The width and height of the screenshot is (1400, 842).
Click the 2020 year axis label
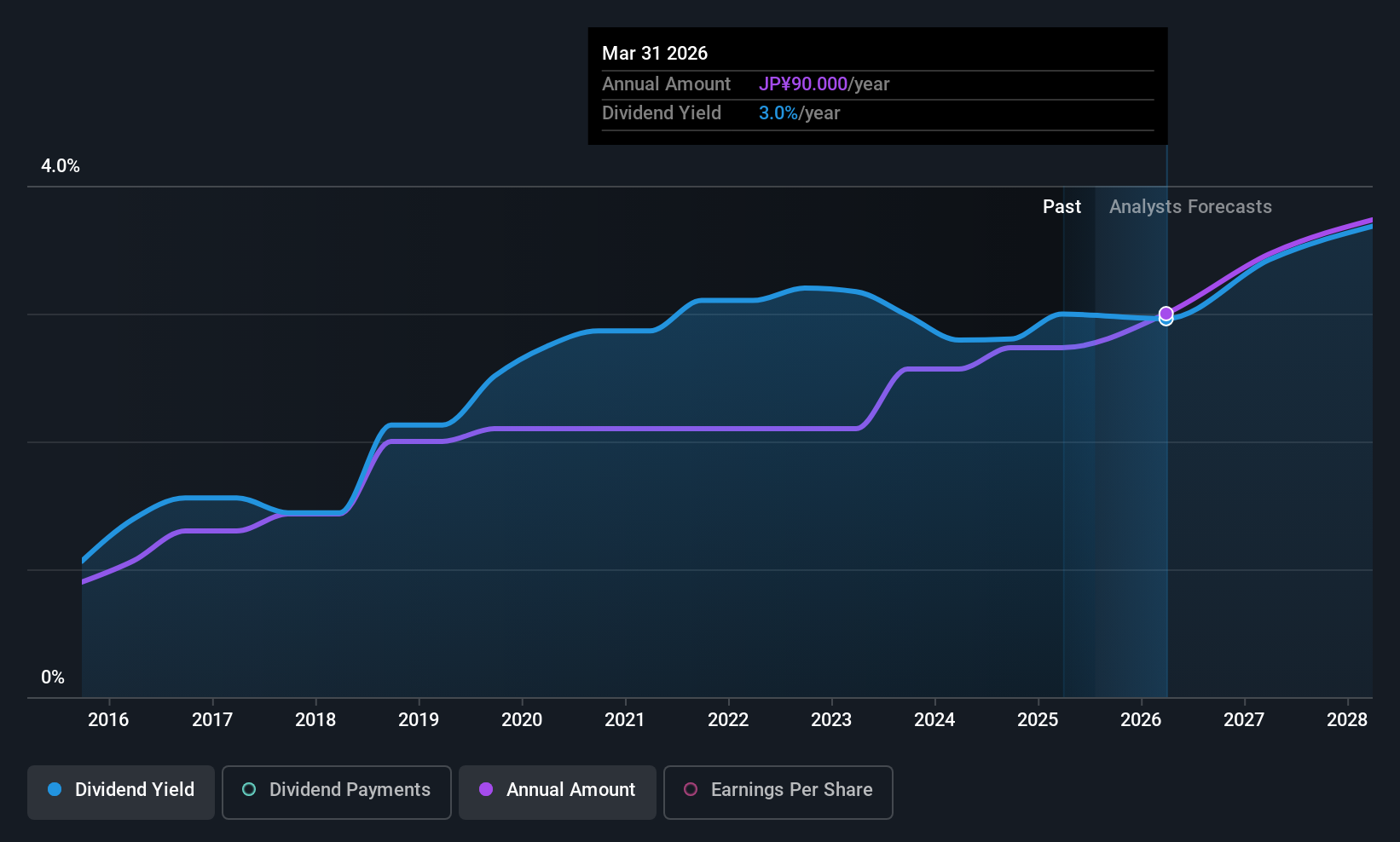[522, 720]
